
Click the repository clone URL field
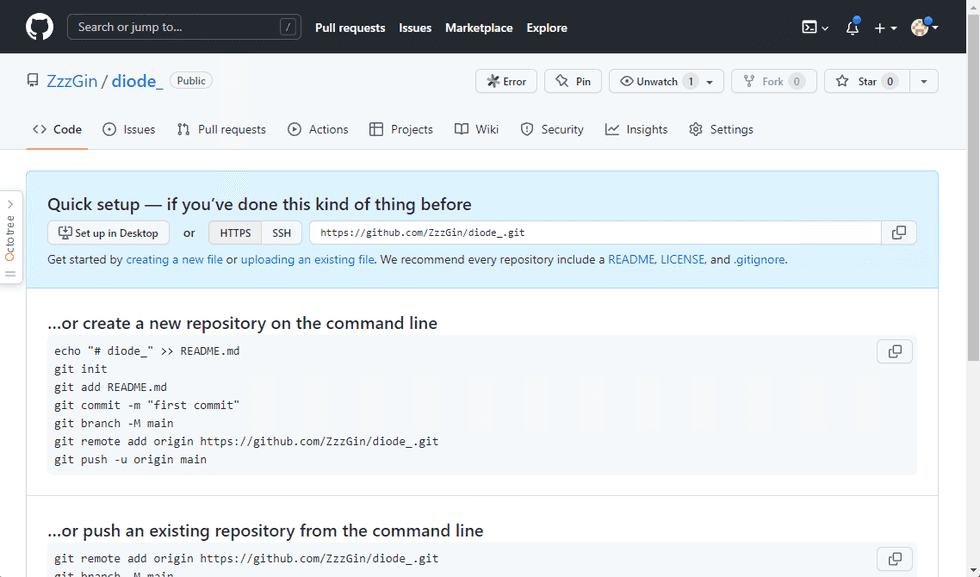point(595,233)
